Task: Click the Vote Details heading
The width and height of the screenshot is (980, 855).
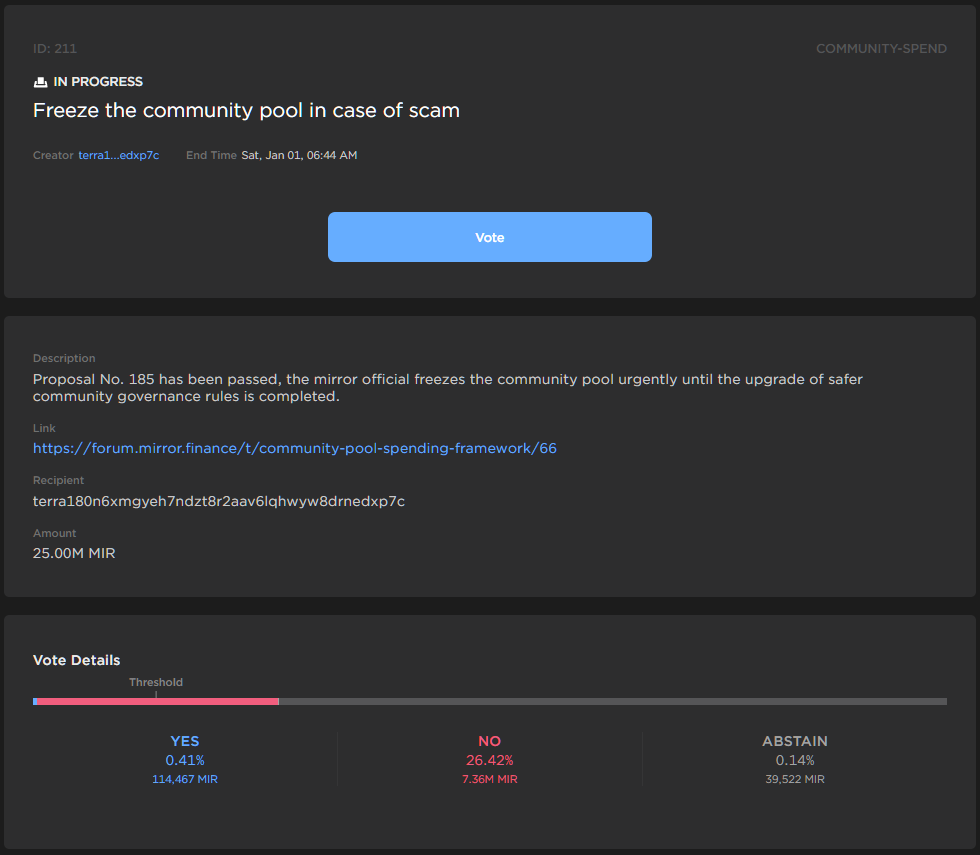Action: pyautogui.click(x=76, y=660)
